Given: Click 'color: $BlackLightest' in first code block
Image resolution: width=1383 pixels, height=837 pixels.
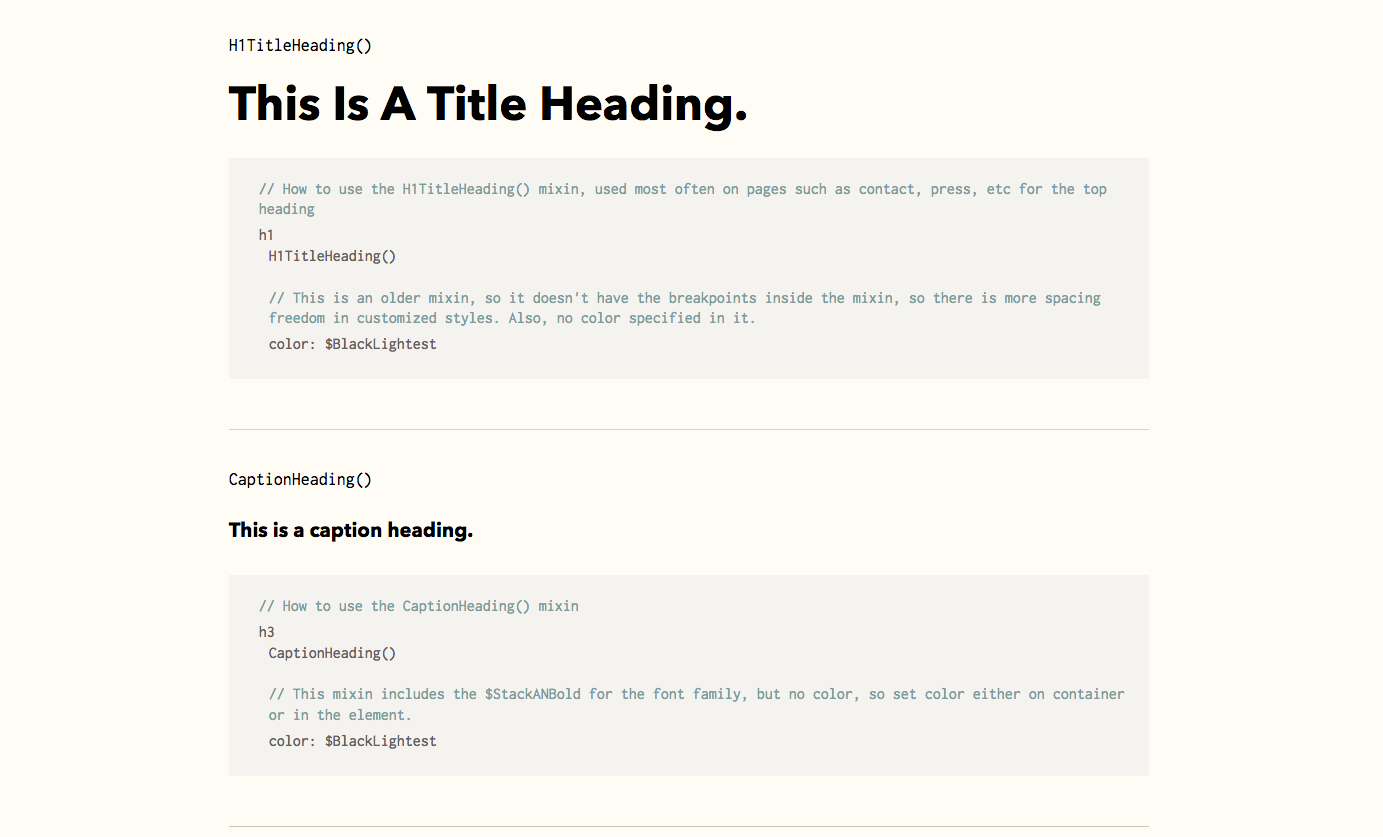Looking at the screenshot, I should click(353, 344).
